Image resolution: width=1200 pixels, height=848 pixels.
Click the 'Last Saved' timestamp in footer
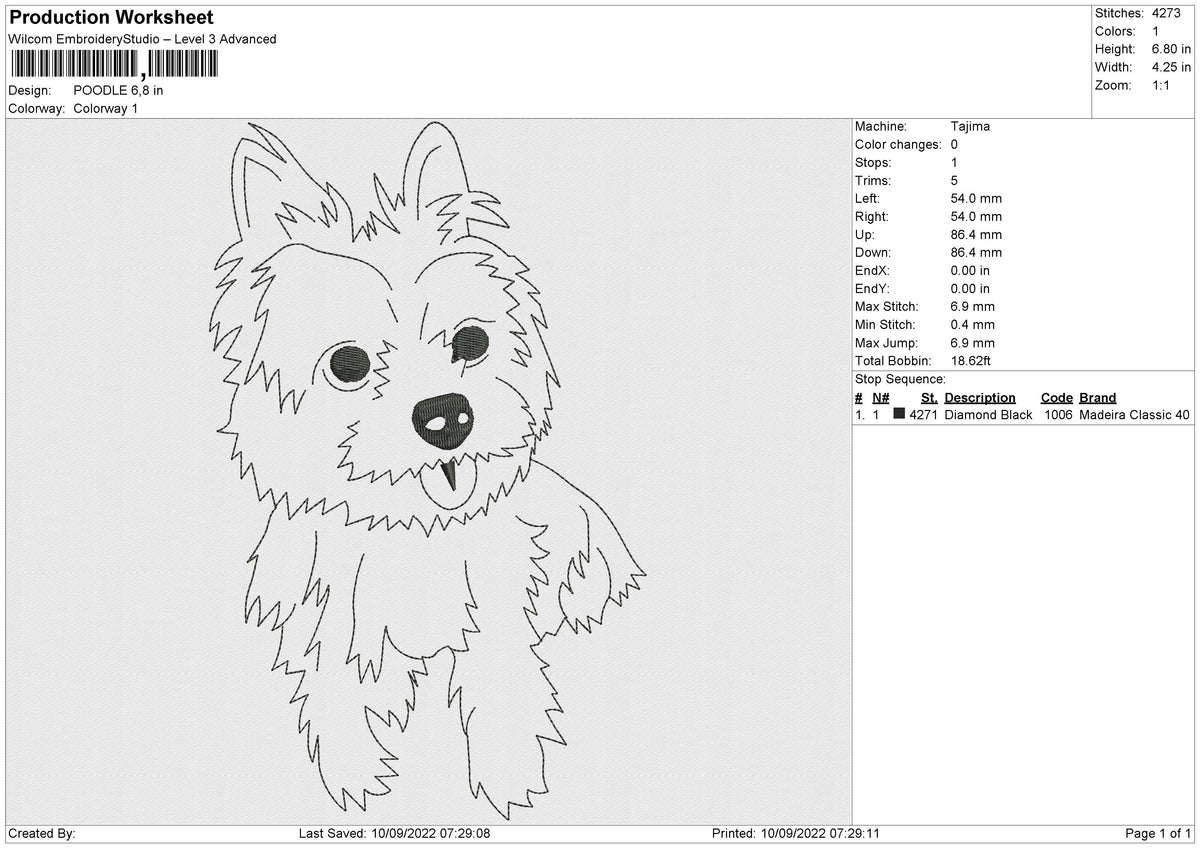394,834
